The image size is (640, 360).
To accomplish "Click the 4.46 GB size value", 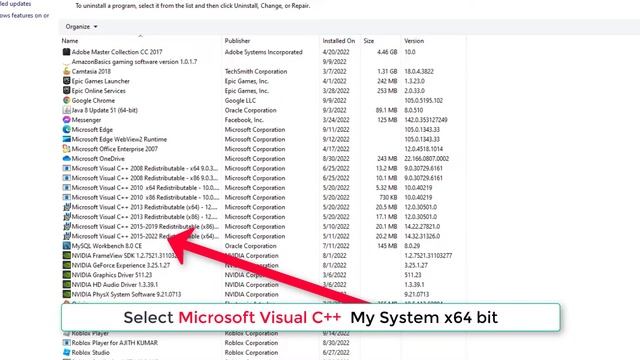I will coord(387,52).
